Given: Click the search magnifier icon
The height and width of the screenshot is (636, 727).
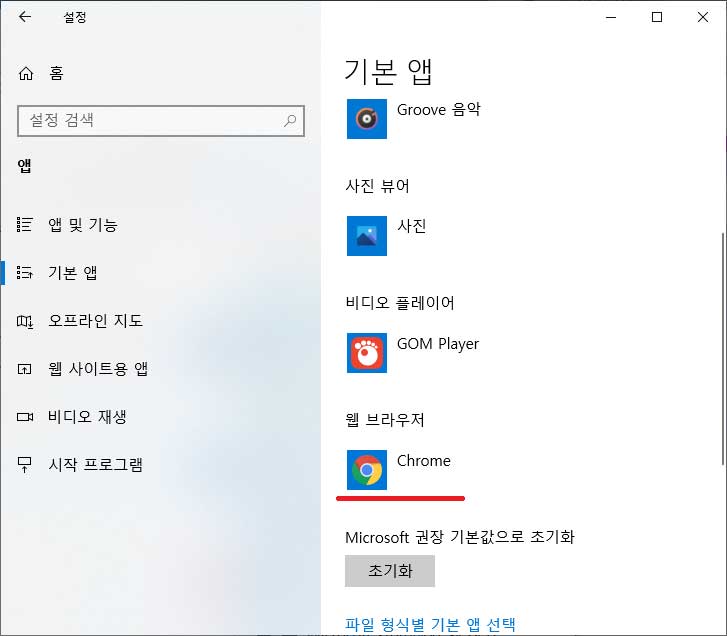Looking at the screenshot, I should (290, 121).
